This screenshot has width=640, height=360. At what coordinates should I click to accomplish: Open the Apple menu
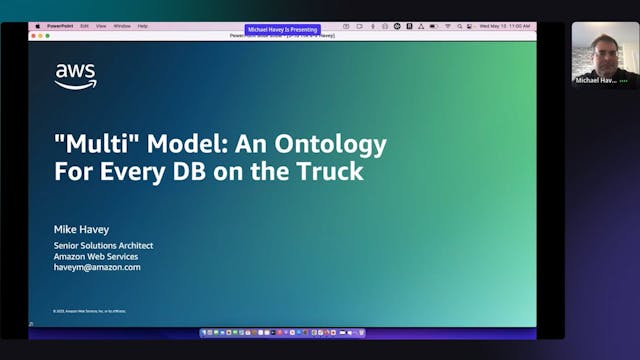point(38,26)
